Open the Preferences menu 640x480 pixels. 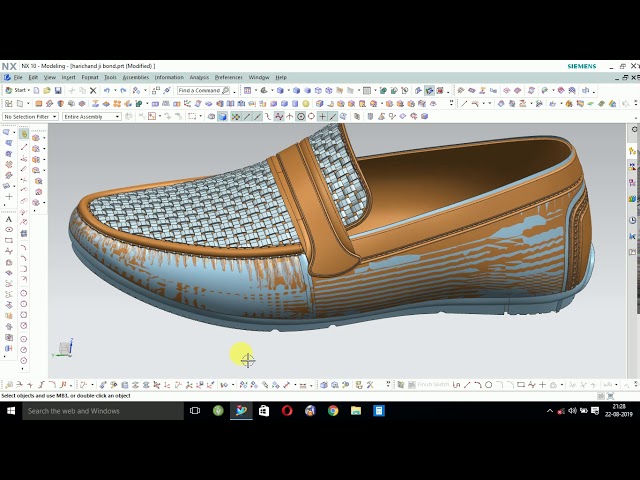point(229,78)
